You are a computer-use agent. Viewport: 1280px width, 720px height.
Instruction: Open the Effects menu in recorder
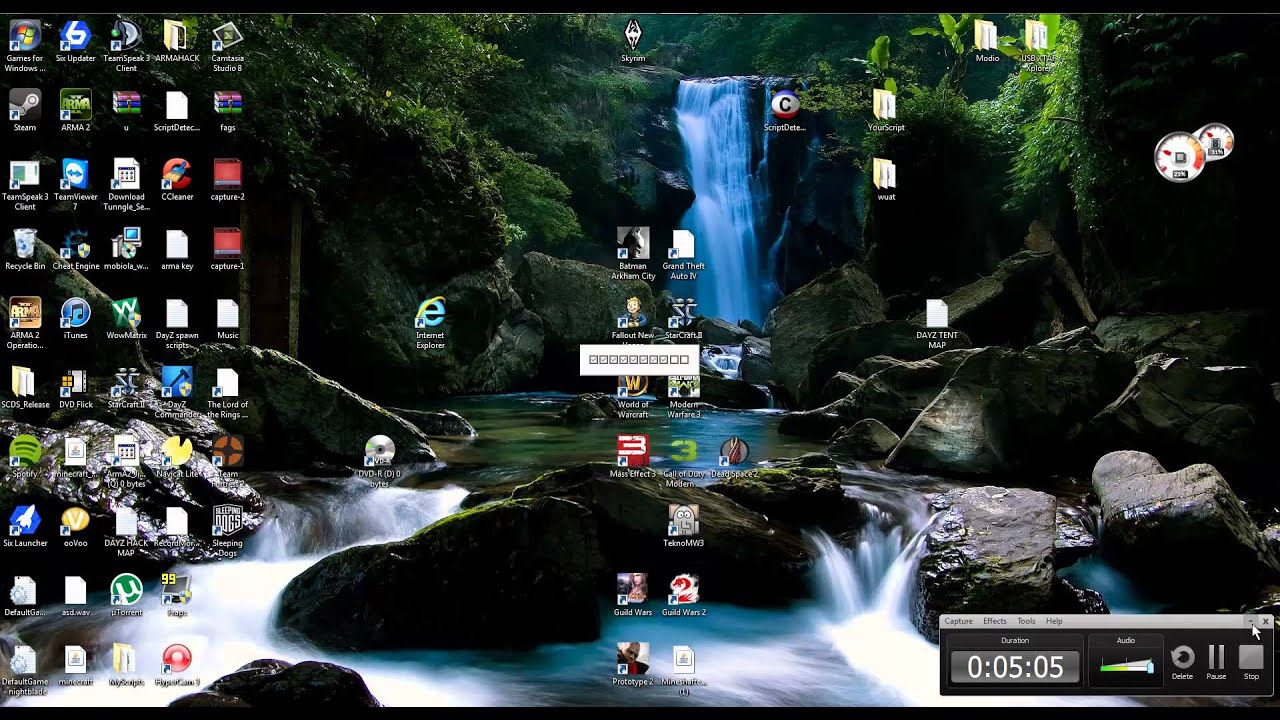point(995,621)
